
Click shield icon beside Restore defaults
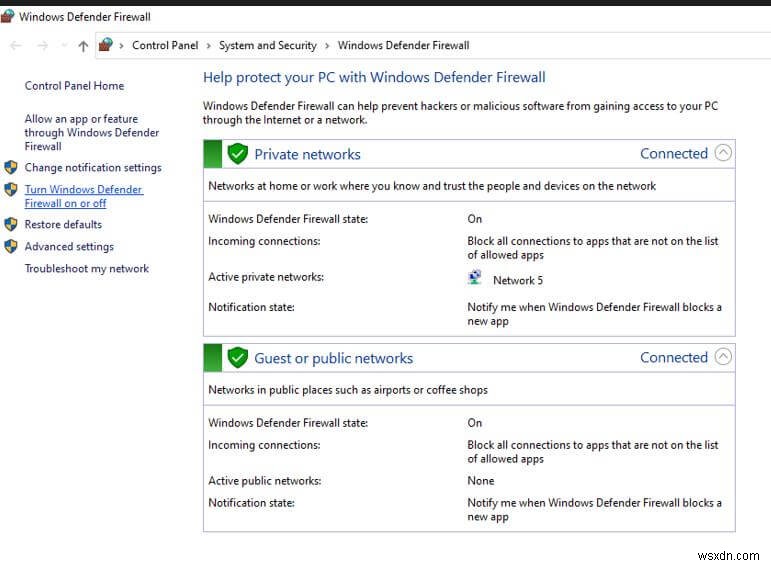pos(11,224)
